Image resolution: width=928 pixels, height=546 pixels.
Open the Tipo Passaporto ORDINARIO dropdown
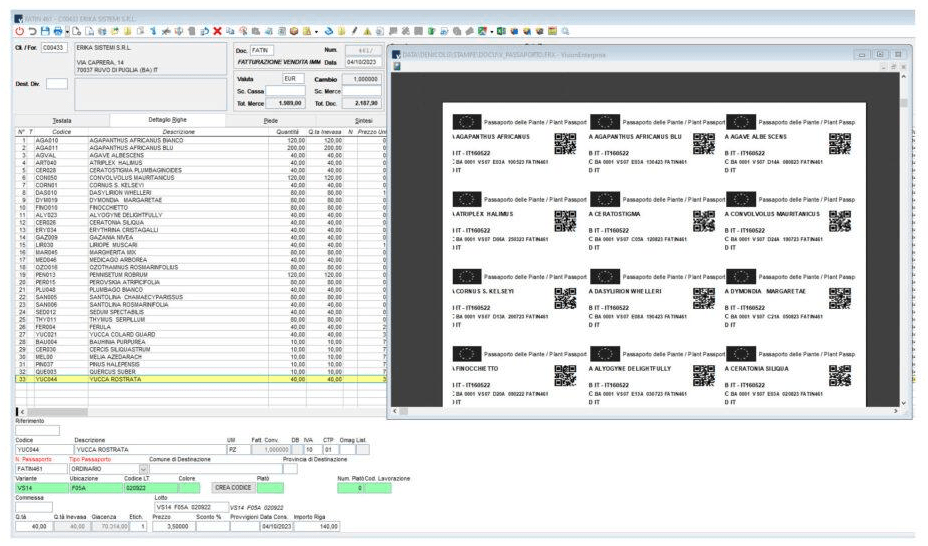pyautogui.click(x=143, y=469)
